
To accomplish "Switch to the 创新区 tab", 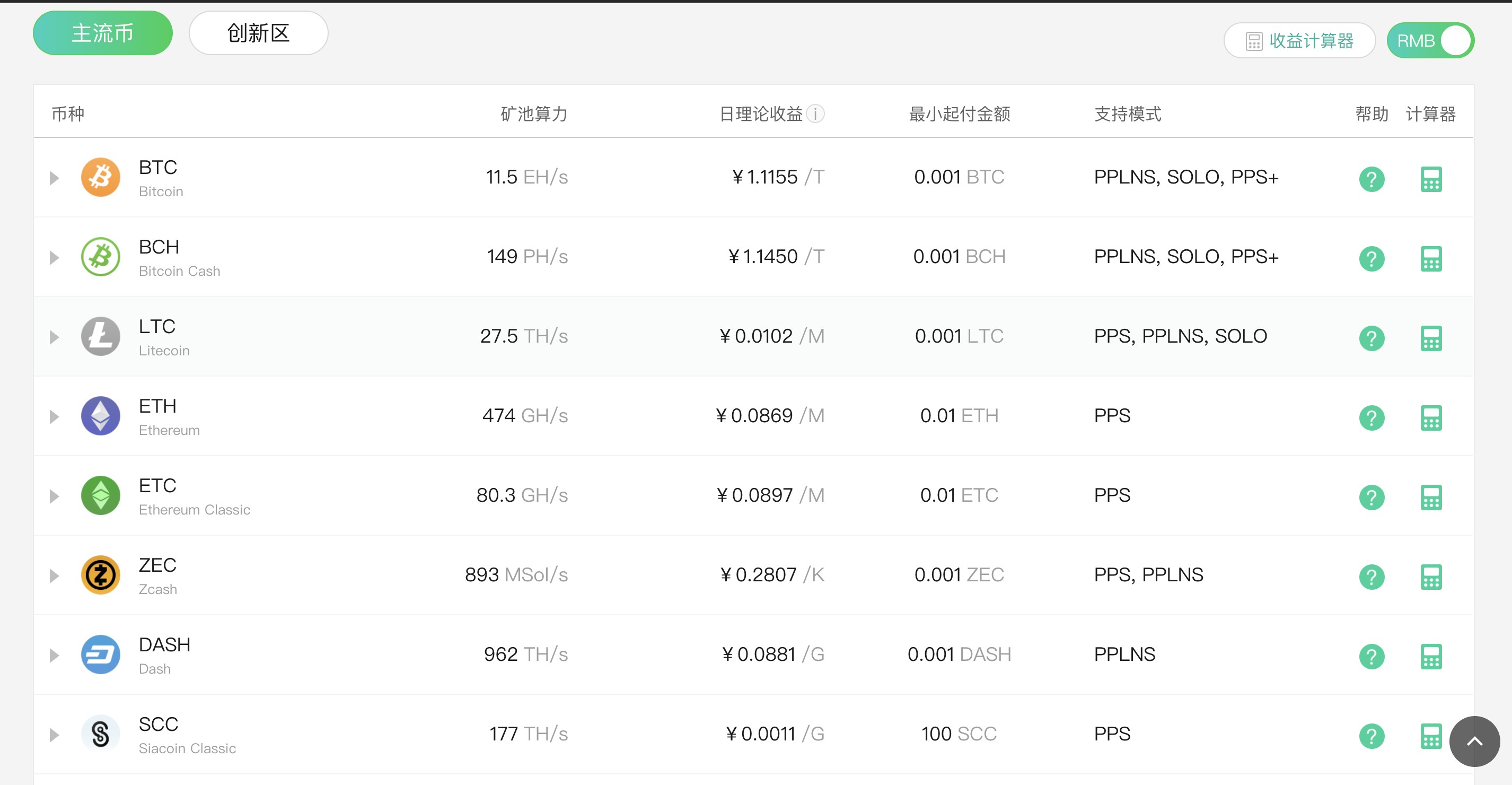I will [x=258, y=33].
